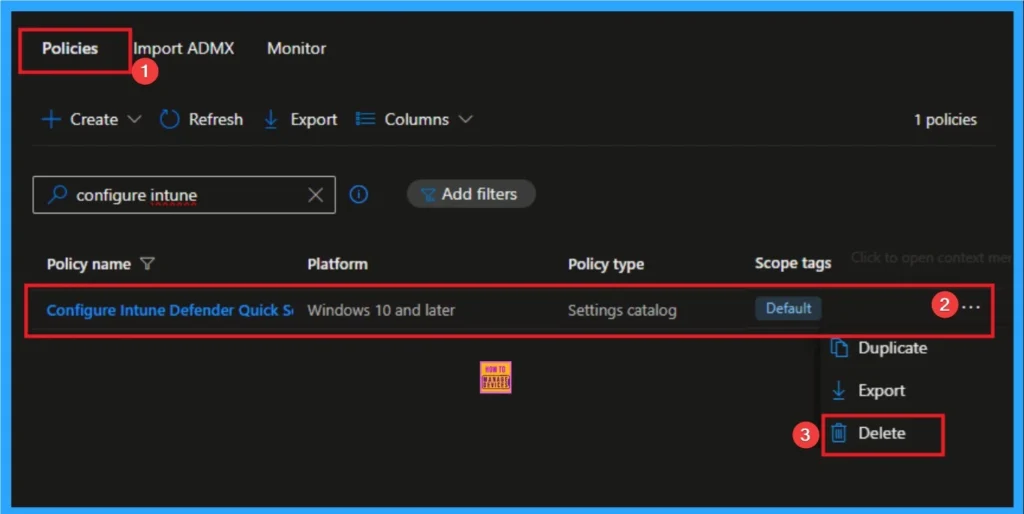Click the 'Settings catalog' cell
The width and height of the screenshot is (1024, 514).
(x=622, y=310)
